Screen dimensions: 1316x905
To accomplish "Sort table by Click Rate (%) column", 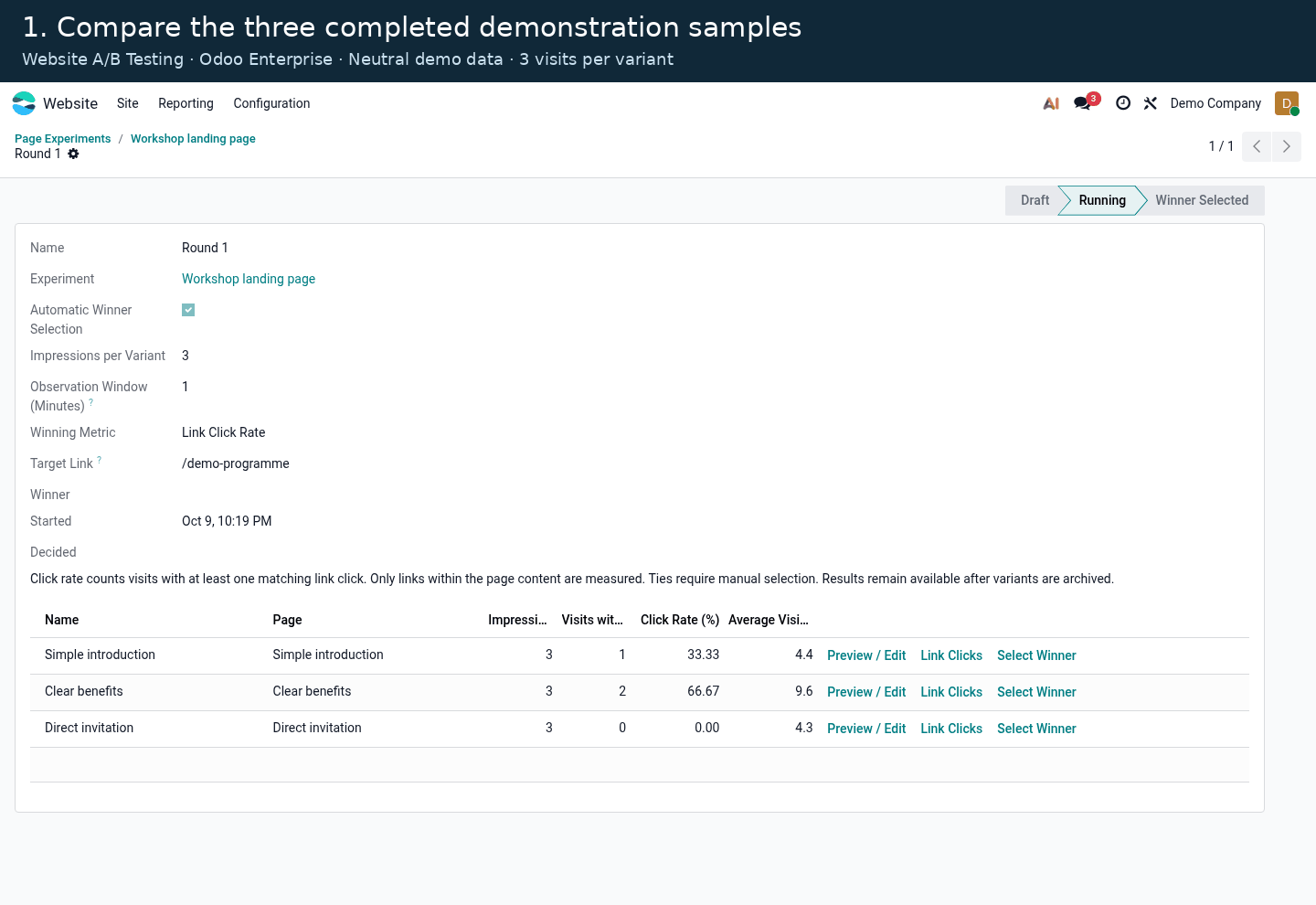I will [x=680, y=620].
